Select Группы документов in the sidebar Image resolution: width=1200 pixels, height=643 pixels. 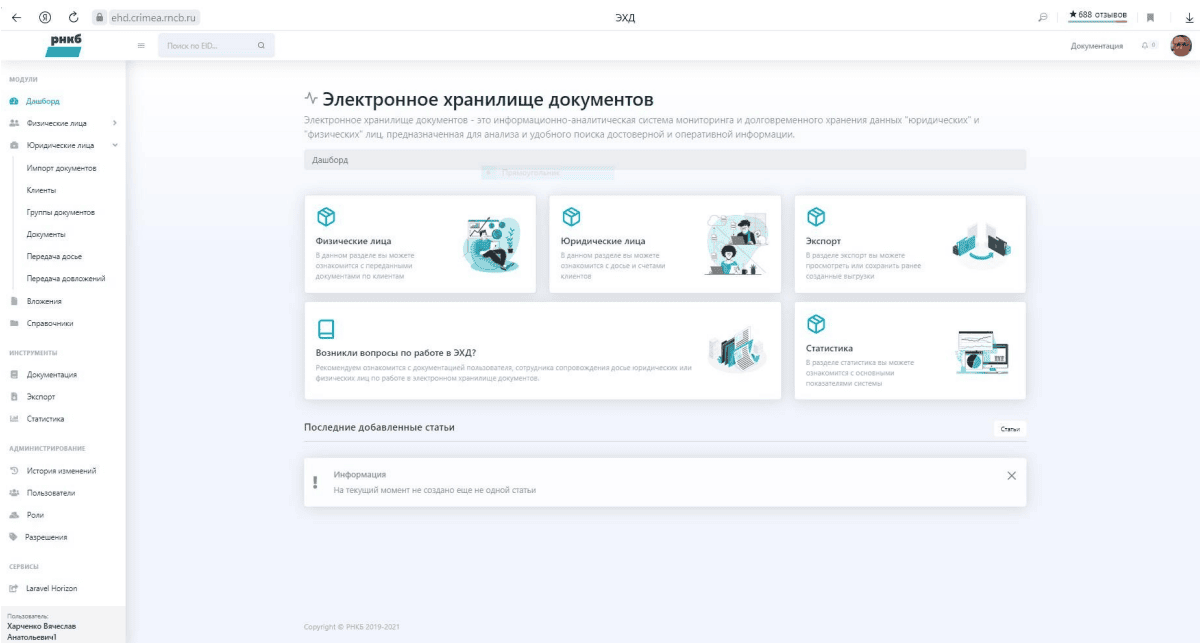(60, 212)
